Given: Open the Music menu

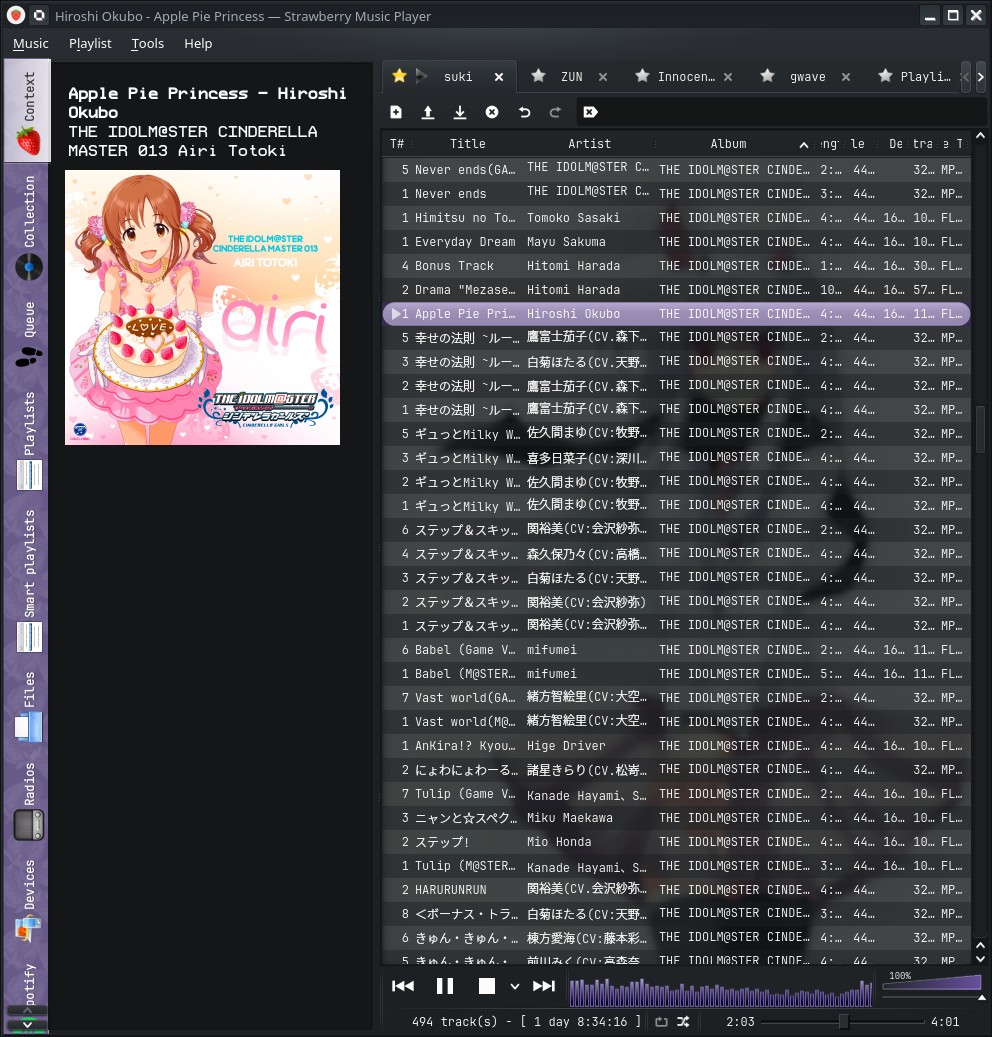Looking at the screenshot, I should click(x=30, y=44).
